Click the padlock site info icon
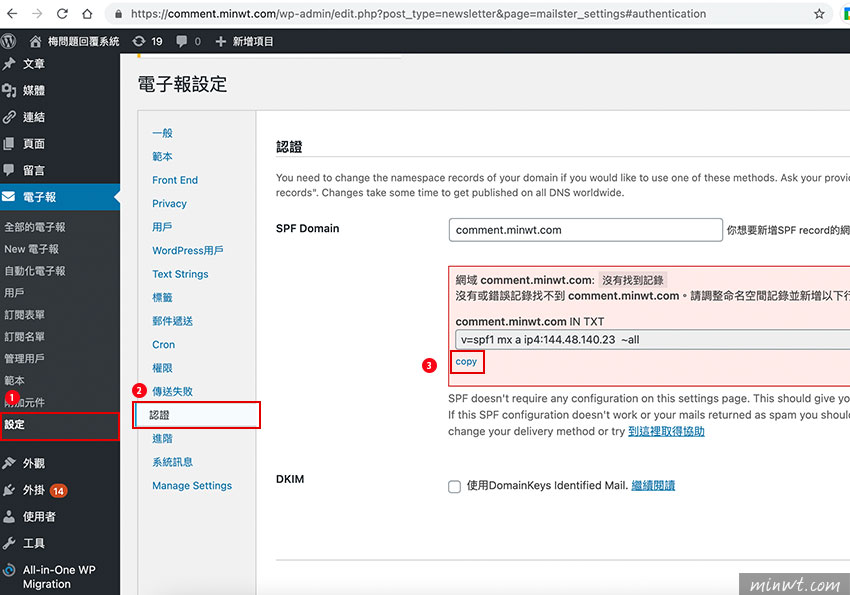This screenshot has width=850, height=595. pos(118,14)
